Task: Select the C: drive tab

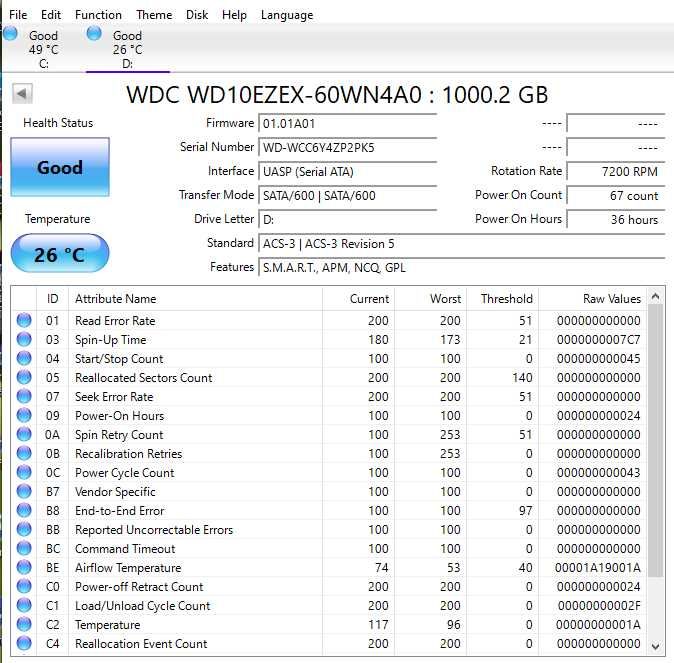Action: [43, 49]
